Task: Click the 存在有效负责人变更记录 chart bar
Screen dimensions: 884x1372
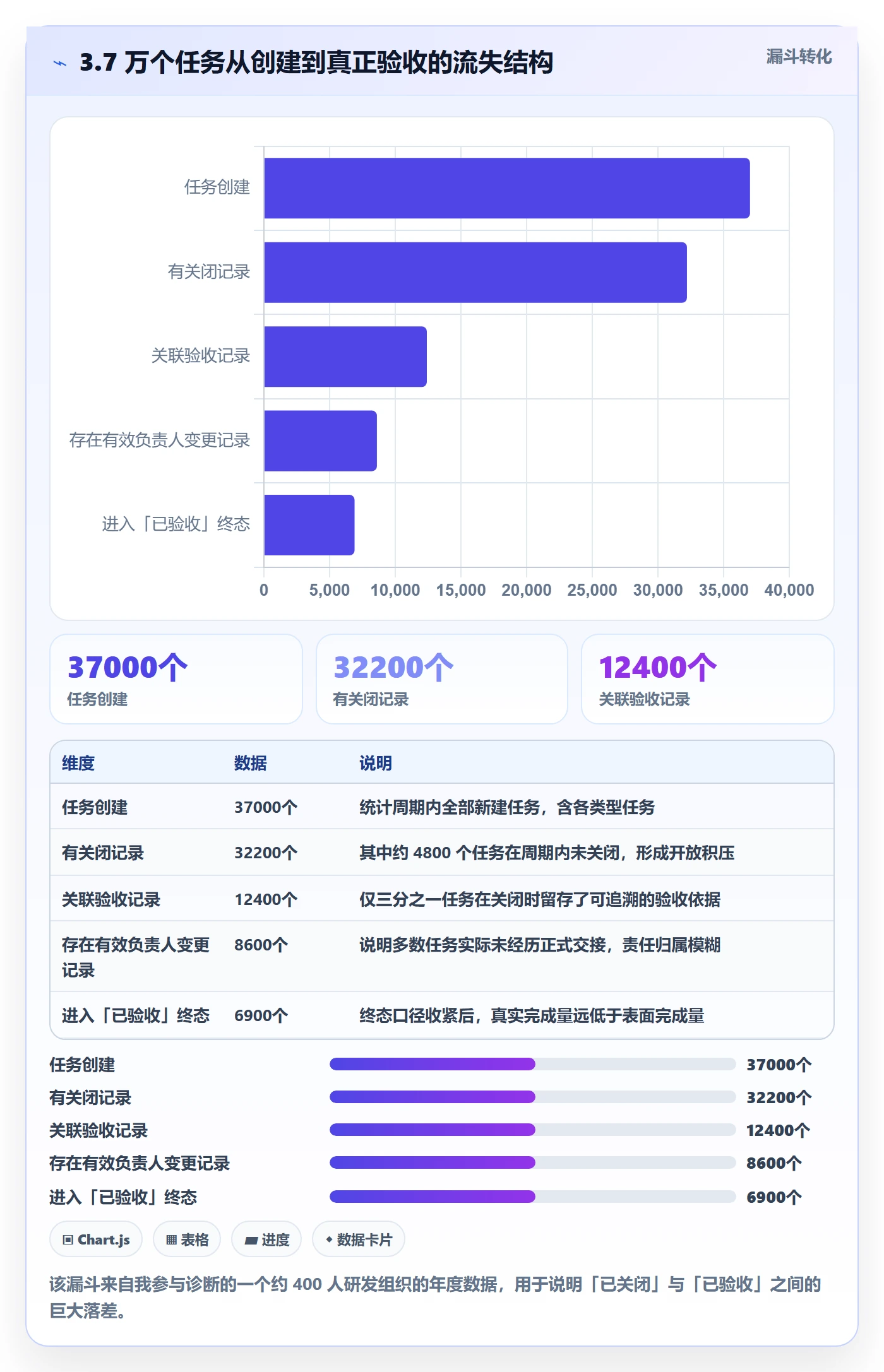Action: click(x=321, y=441)
